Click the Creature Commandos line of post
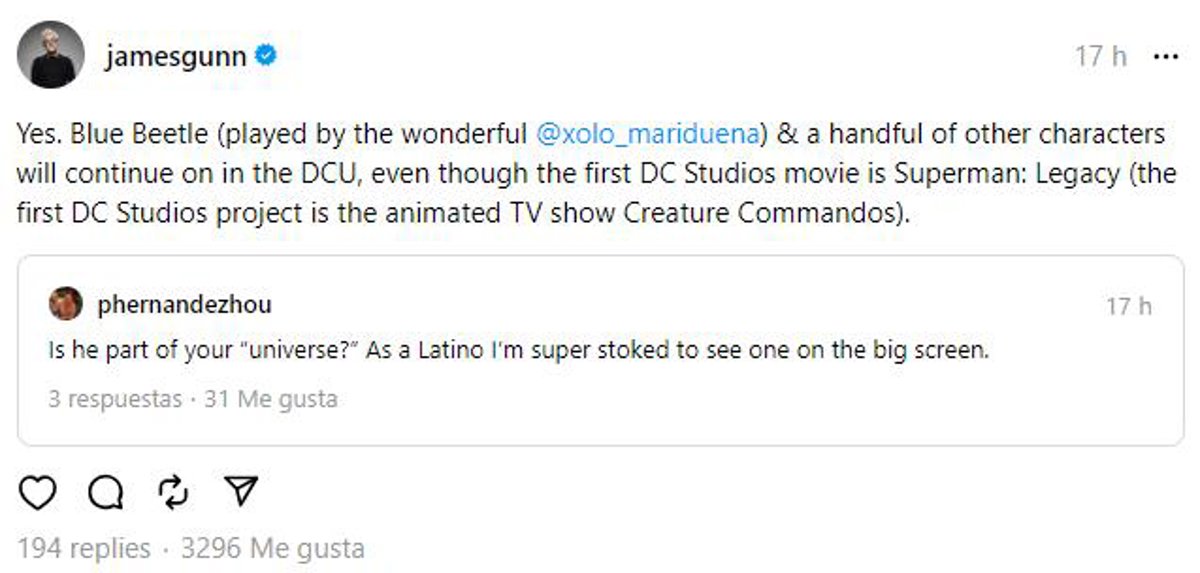The height and width of the screenshot is (573, 1200). pos(464,215)
